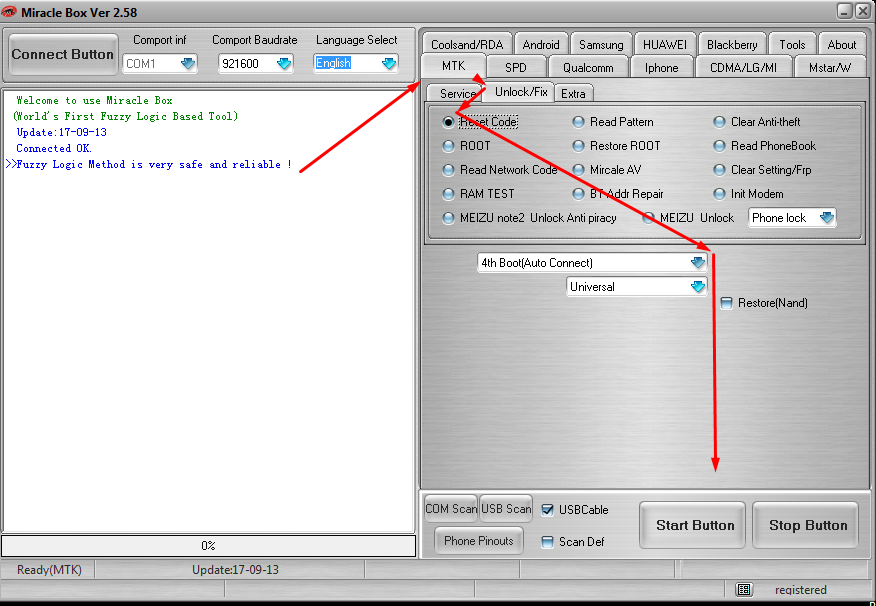Open the Tools tab
The width and height of the screenshot is (876, 606).
tap(792, 44)
